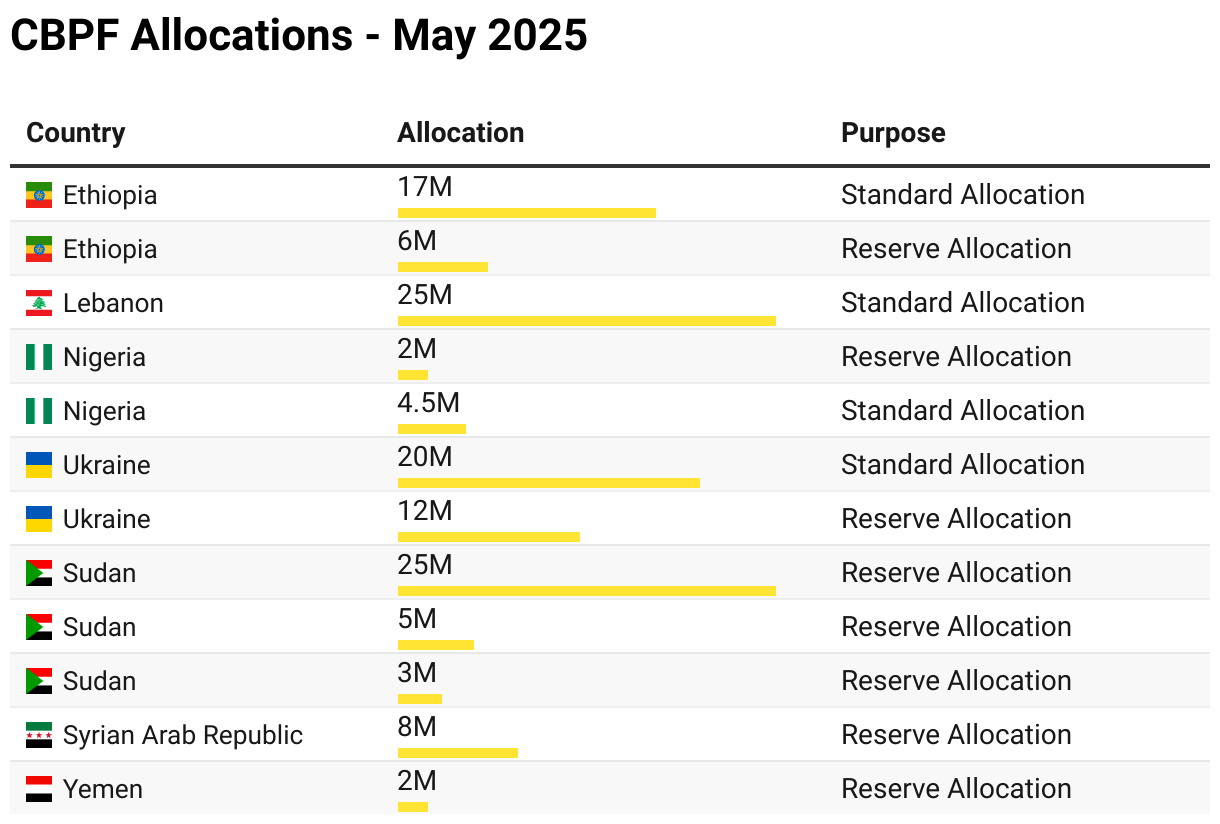Click the yellow bar for Sudan's 3M allocation
The width and height of the screenshot is (1220, 824).
pyautogui.click(x=420, y=699)
